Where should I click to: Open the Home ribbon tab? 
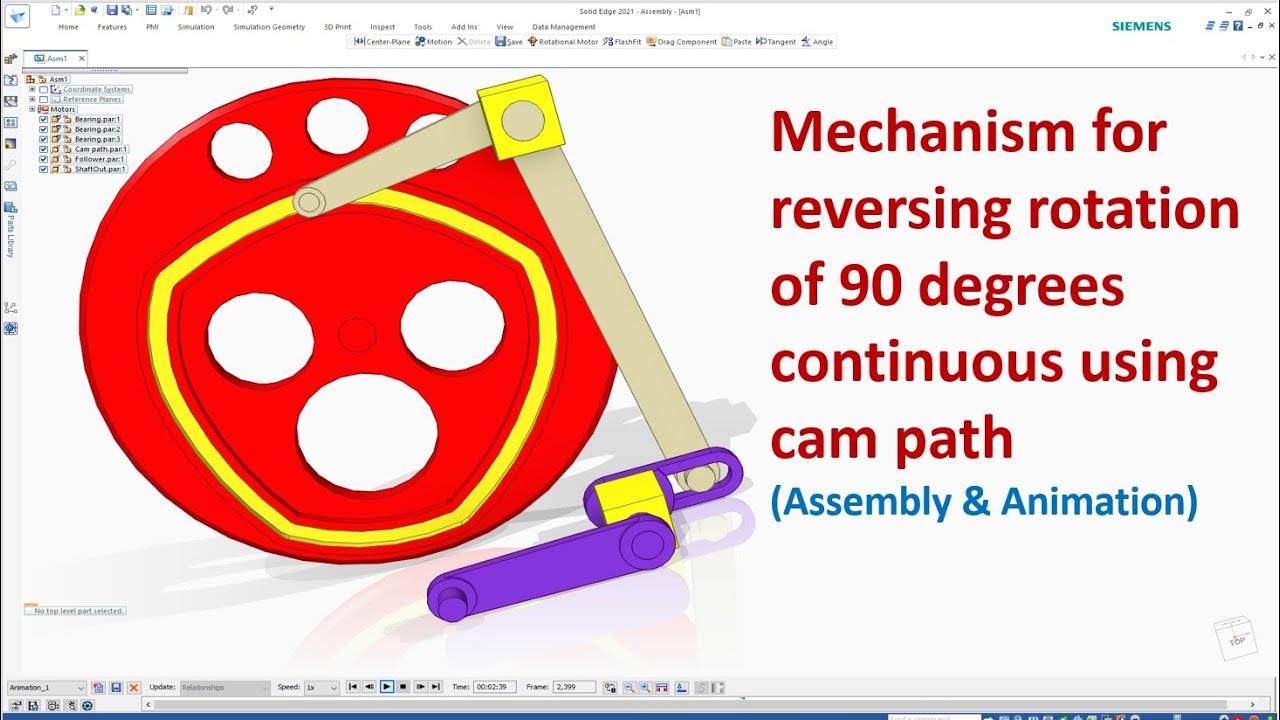tap(68, 27)
